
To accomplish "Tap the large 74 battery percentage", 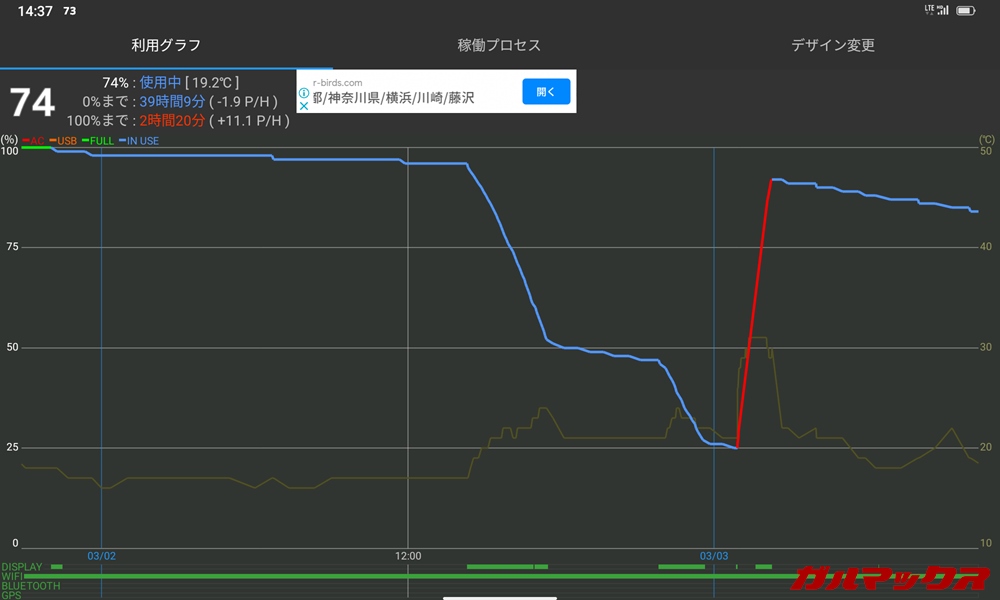I will pos(32,104).
